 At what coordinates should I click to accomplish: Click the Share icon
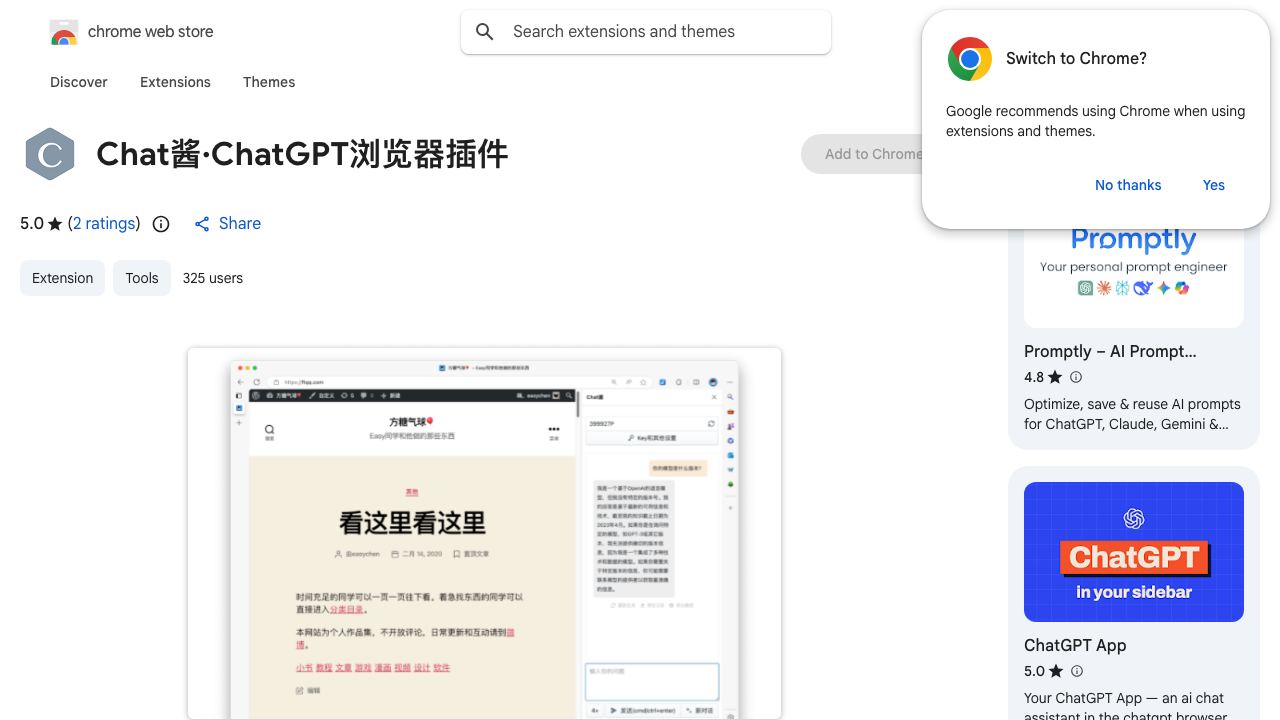[x=202, y=224]
